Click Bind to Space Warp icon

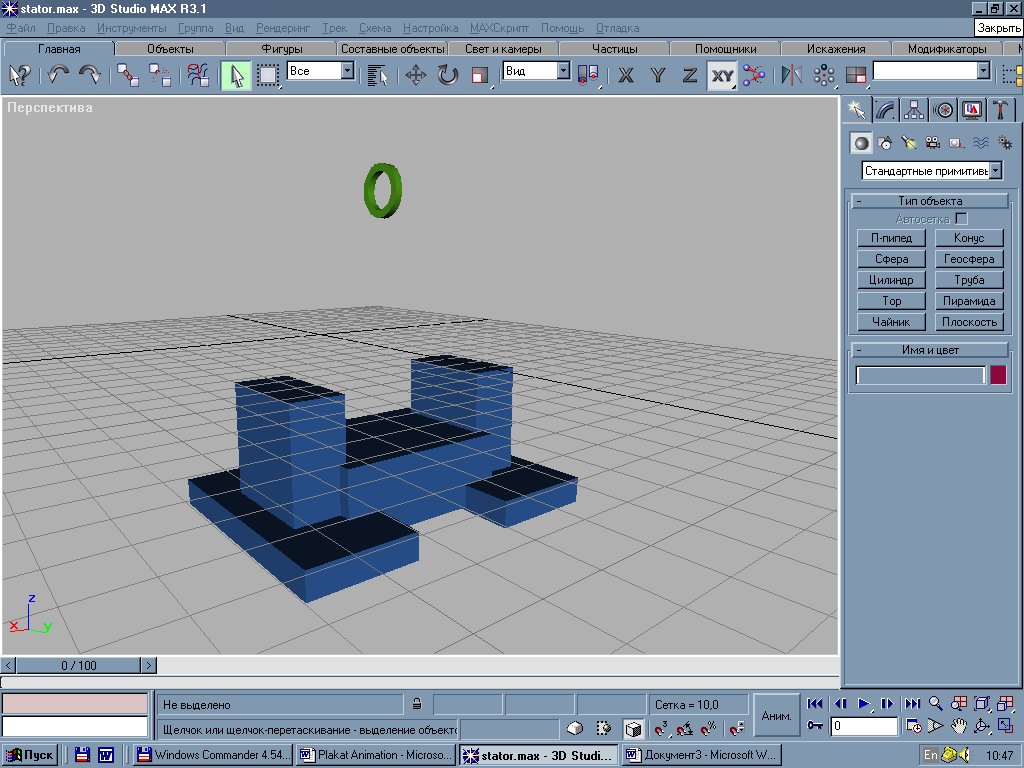pos(198,74)
